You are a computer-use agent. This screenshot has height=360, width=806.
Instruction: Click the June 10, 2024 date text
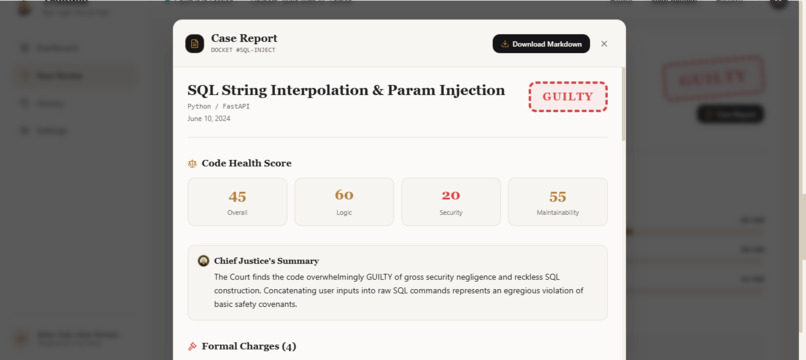(209, 118)
